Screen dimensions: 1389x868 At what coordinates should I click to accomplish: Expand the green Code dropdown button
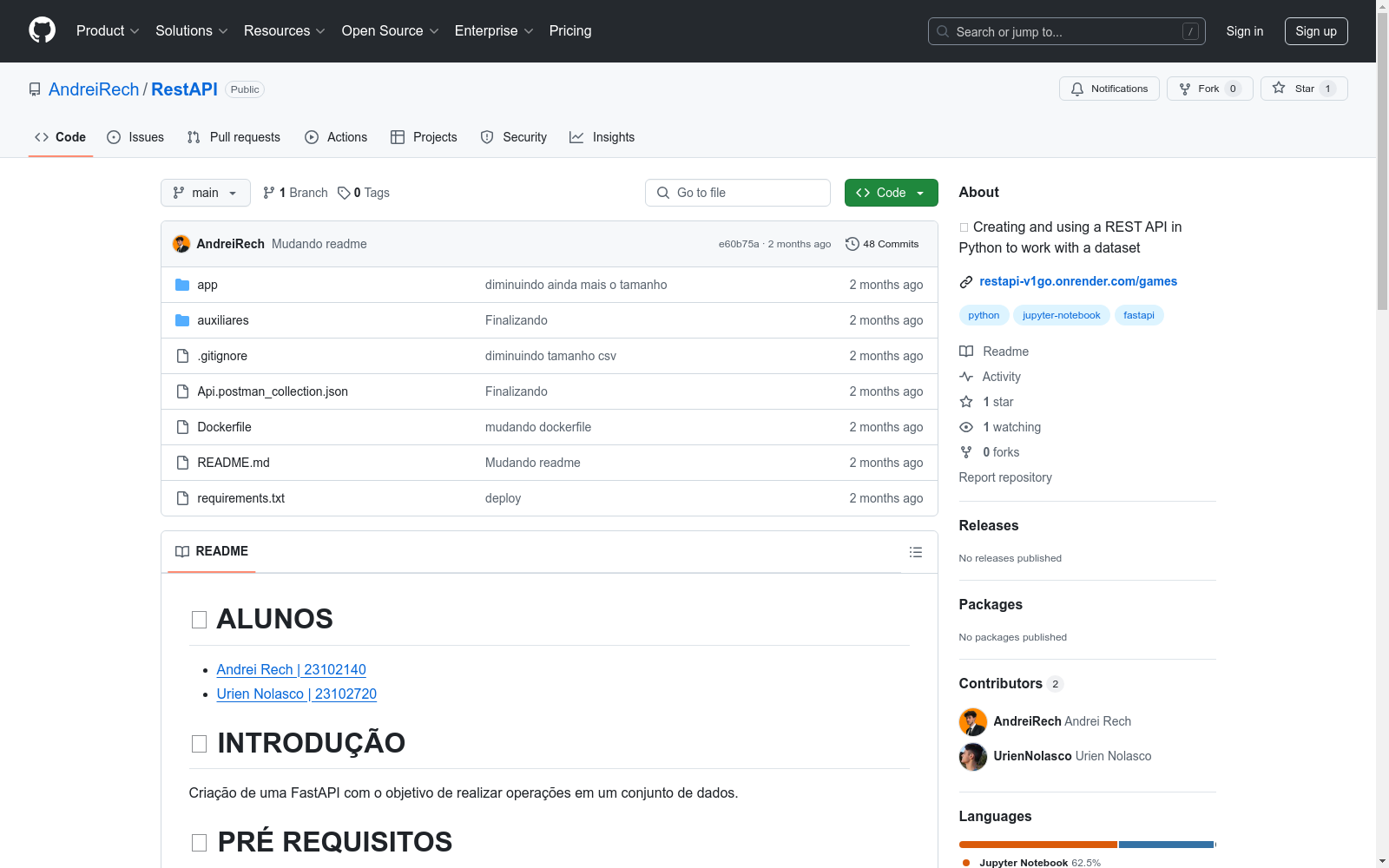click(892, 193)
